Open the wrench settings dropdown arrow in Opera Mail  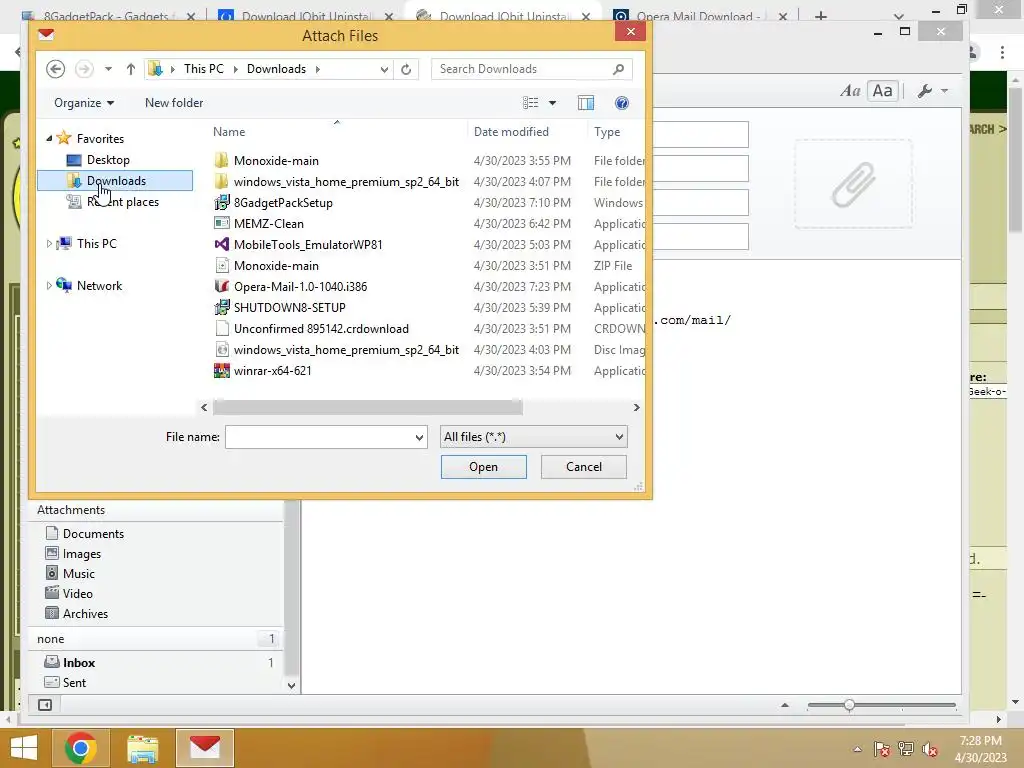coord(944,91)
